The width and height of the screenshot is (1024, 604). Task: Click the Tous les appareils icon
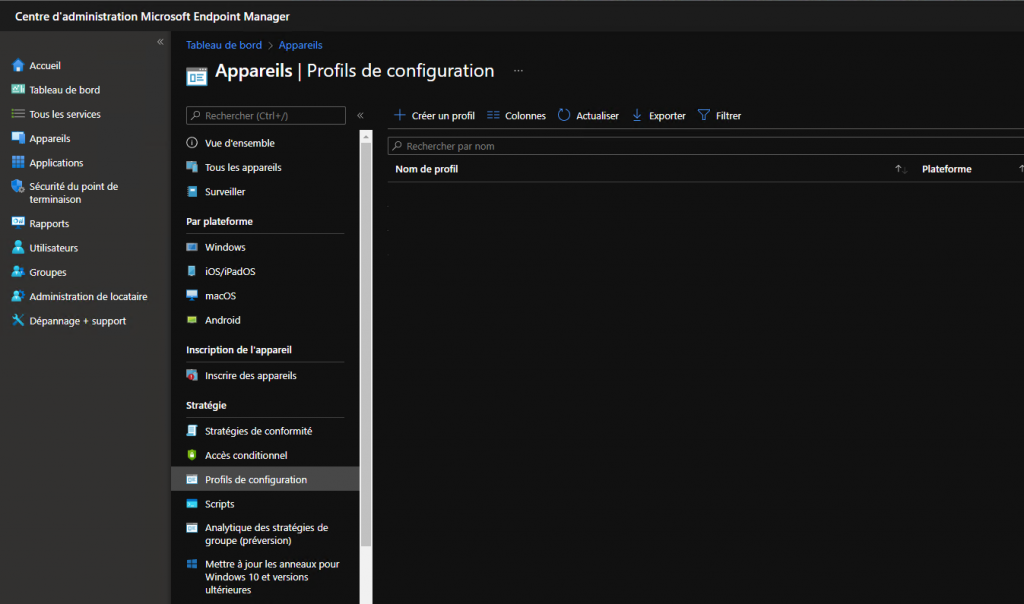(x=192, y=167)
